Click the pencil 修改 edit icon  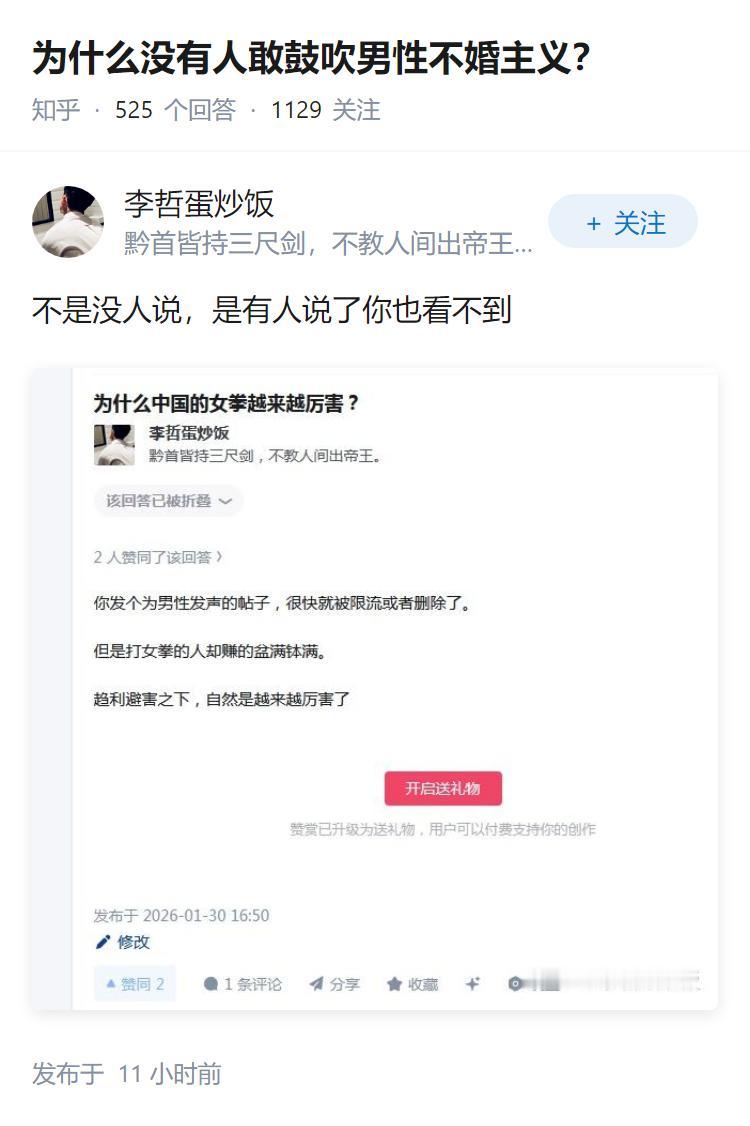(x=103, y=941)
